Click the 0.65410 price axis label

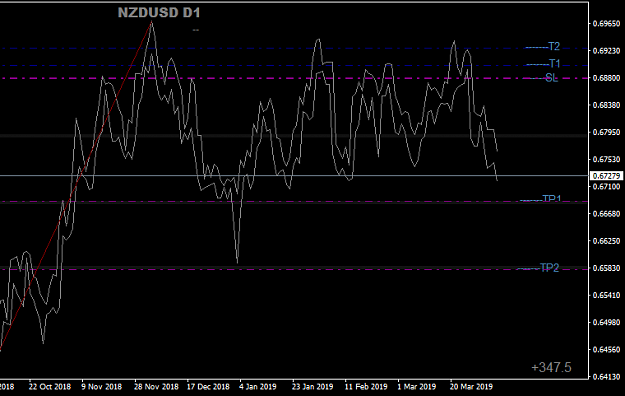tap(607, 296)
